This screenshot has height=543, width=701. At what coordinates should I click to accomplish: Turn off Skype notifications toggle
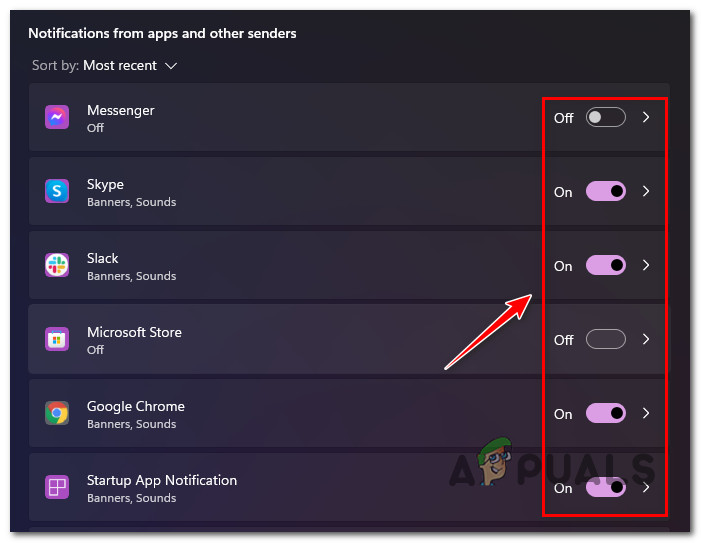point(605,191)
